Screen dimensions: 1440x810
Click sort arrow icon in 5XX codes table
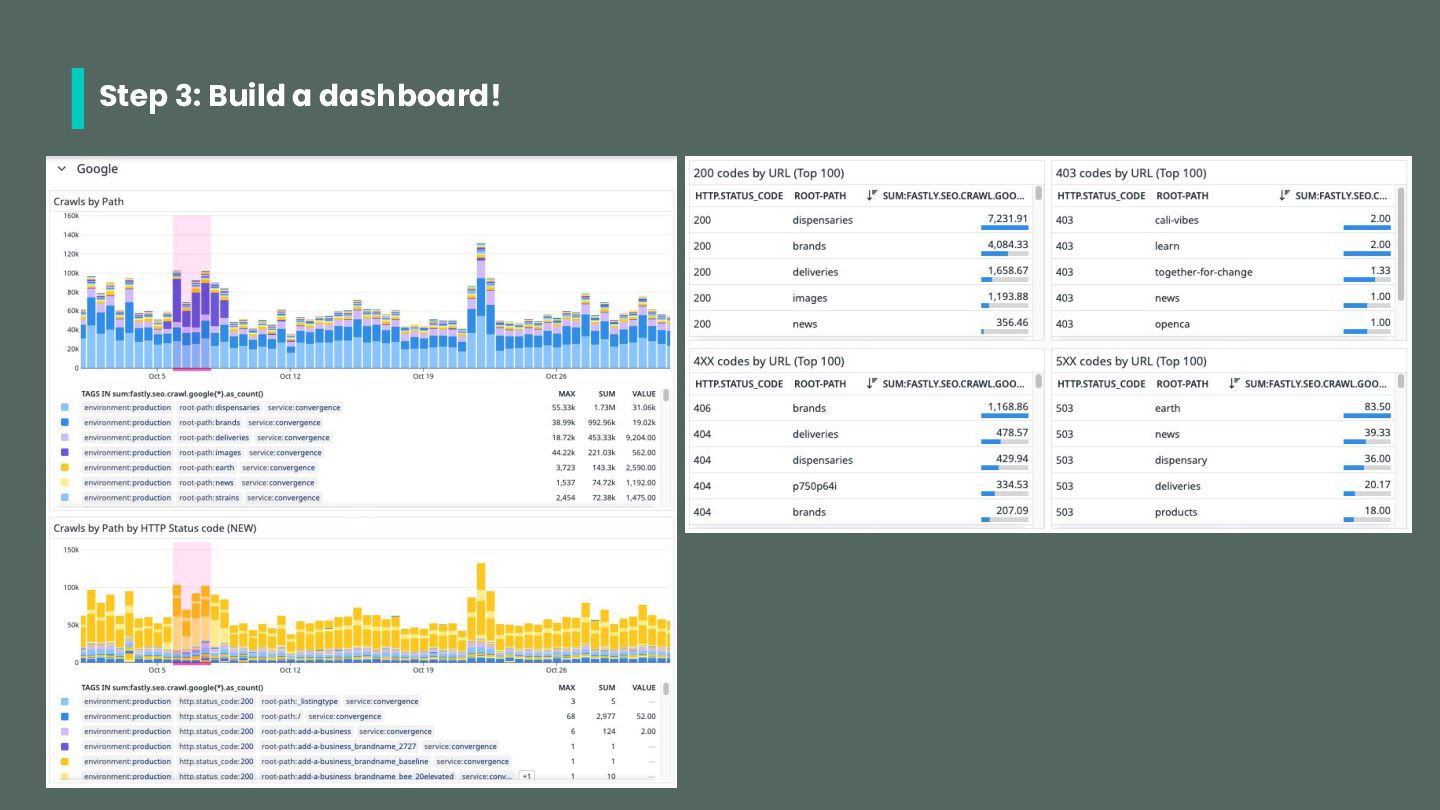click(x=1234, y=384)
